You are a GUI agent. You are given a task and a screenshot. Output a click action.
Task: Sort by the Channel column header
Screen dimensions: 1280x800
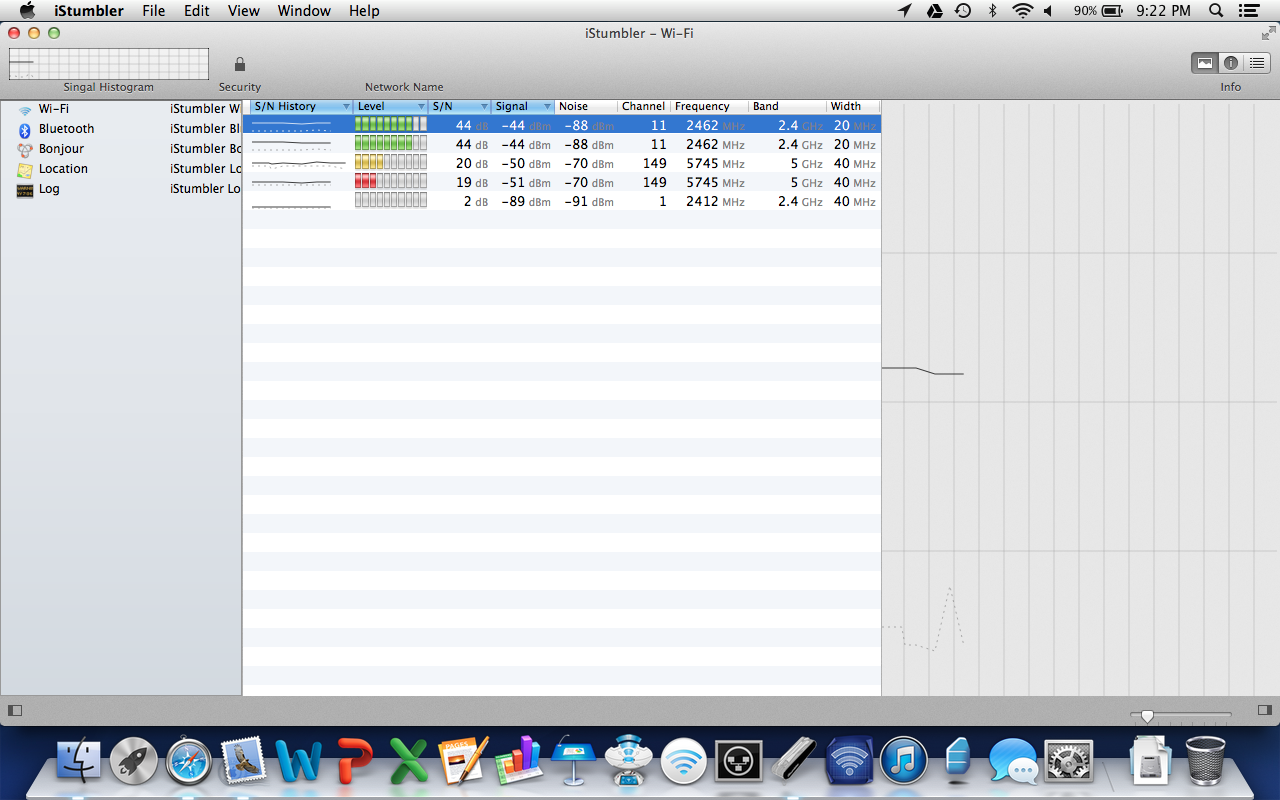pyautogui.click(x=643, y=106)
